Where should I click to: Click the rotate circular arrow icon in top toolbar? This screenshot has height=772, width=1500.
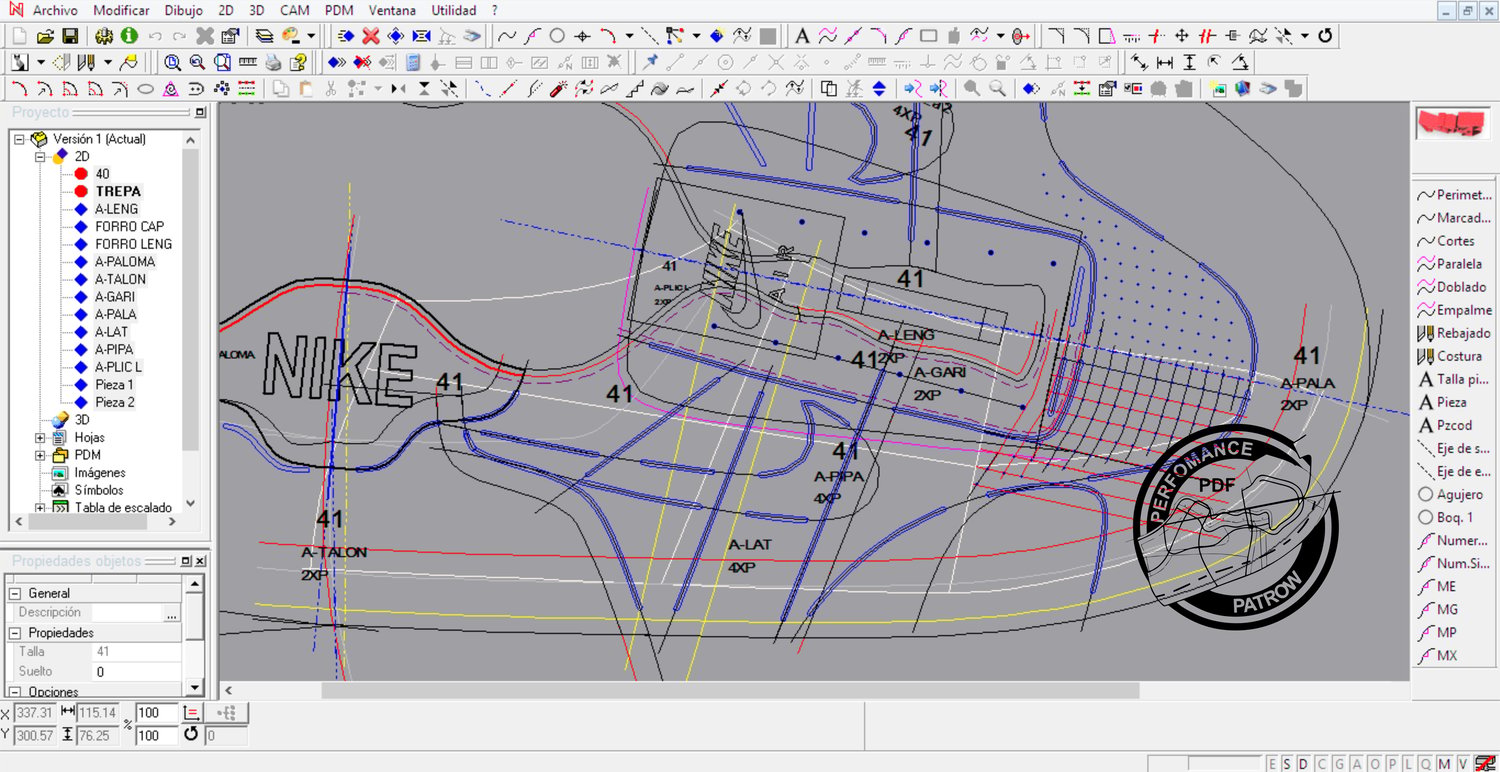(1326, 36)
